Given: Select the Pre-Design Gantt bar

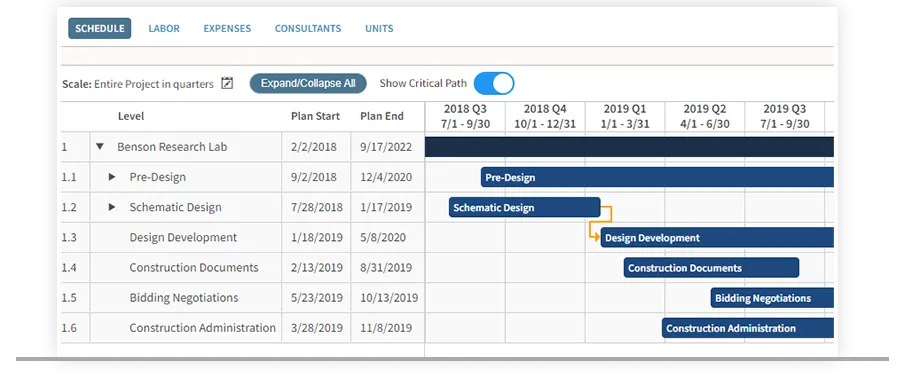Looking at the screenshot, I should (x=657, y=177).
